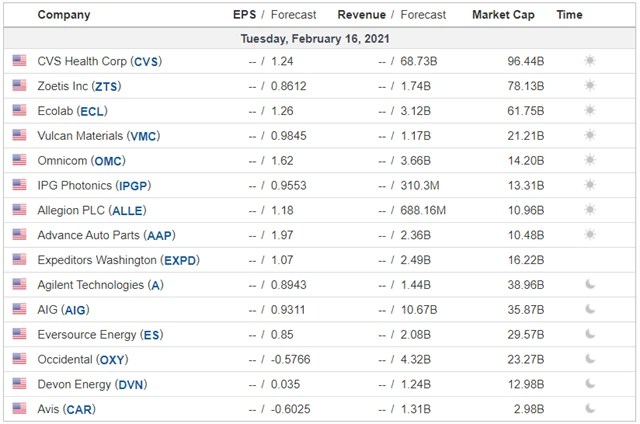Click the US flag icon beside Expeditors Washington
Screen dimensions: 640x424
point(19,259)
